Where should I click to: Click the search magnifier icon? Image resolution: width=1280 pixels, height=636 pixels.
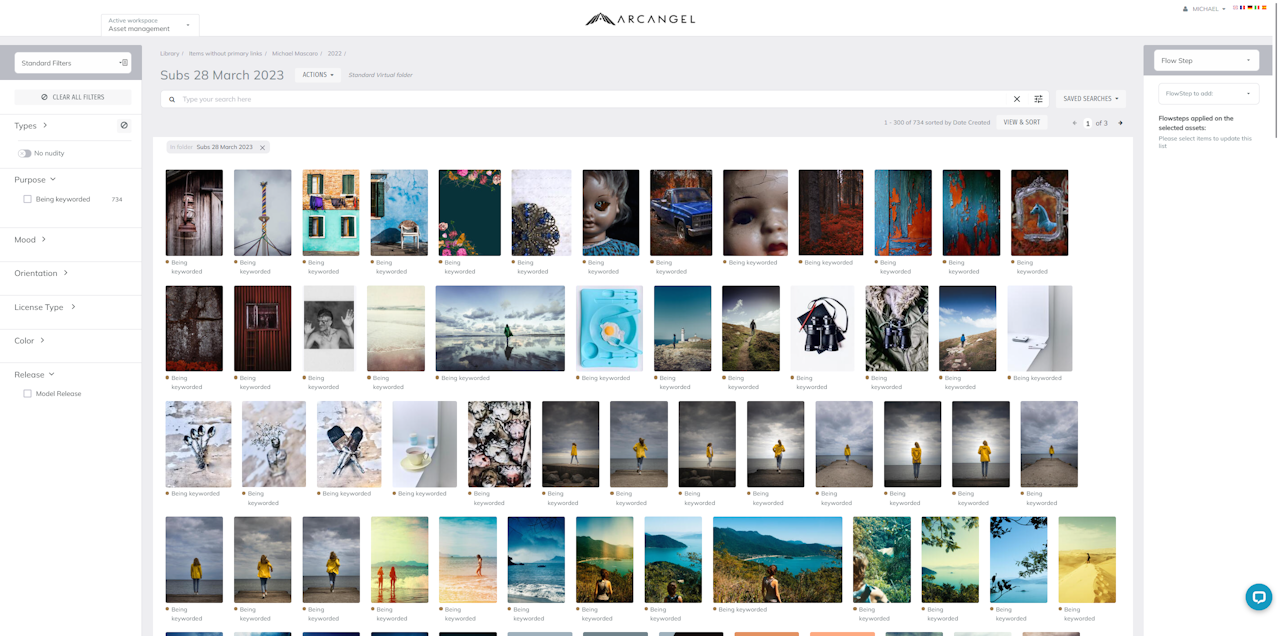pyautogui.click(x=172, y=100)
